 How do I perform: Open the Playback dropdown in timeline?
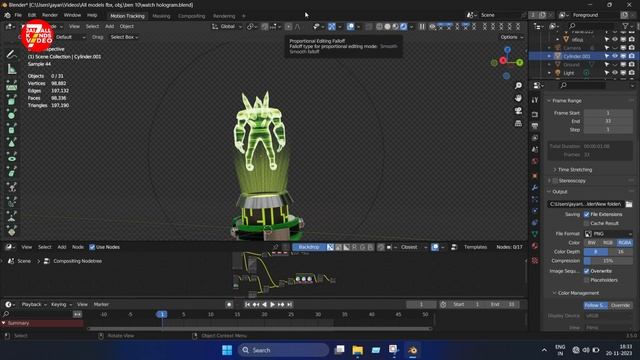(x=33, y=304)
